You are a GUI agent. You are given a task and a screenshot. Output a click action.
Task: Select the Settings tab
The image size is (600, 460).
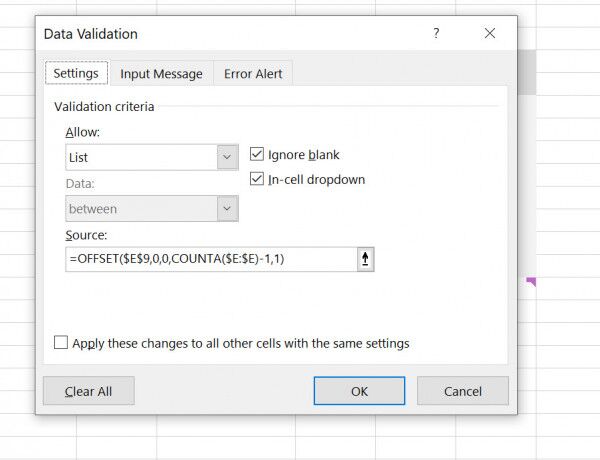click(76, 74)
